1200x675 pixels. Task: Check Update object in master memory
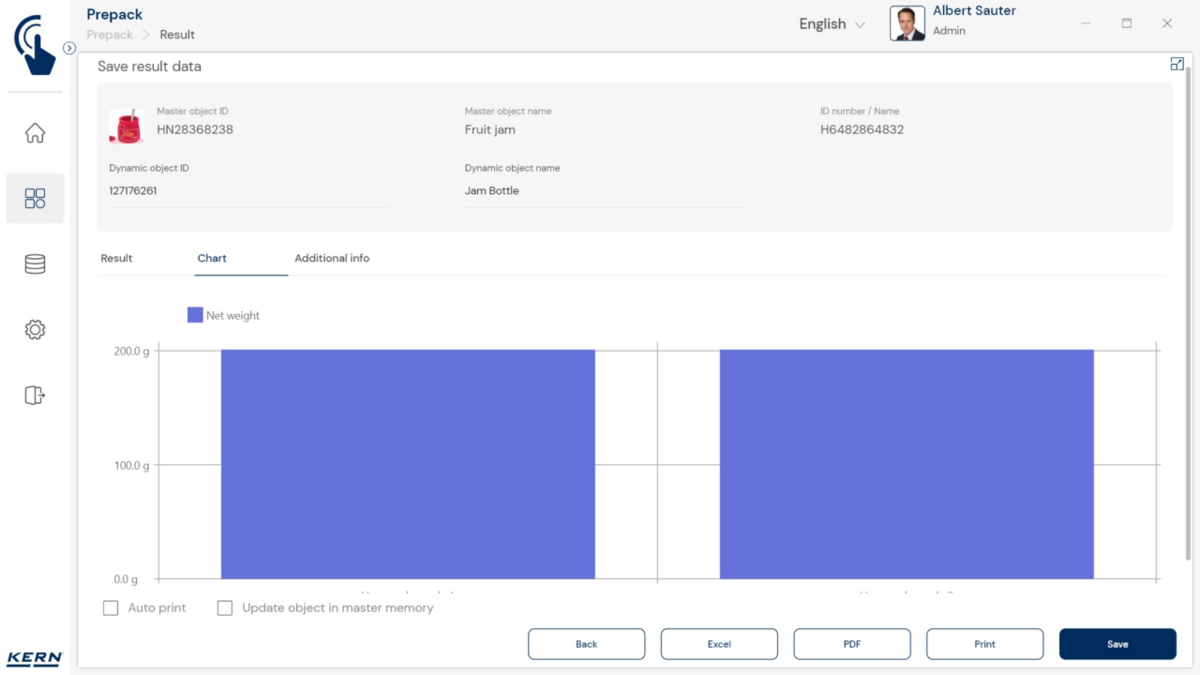tap(225, 608)
